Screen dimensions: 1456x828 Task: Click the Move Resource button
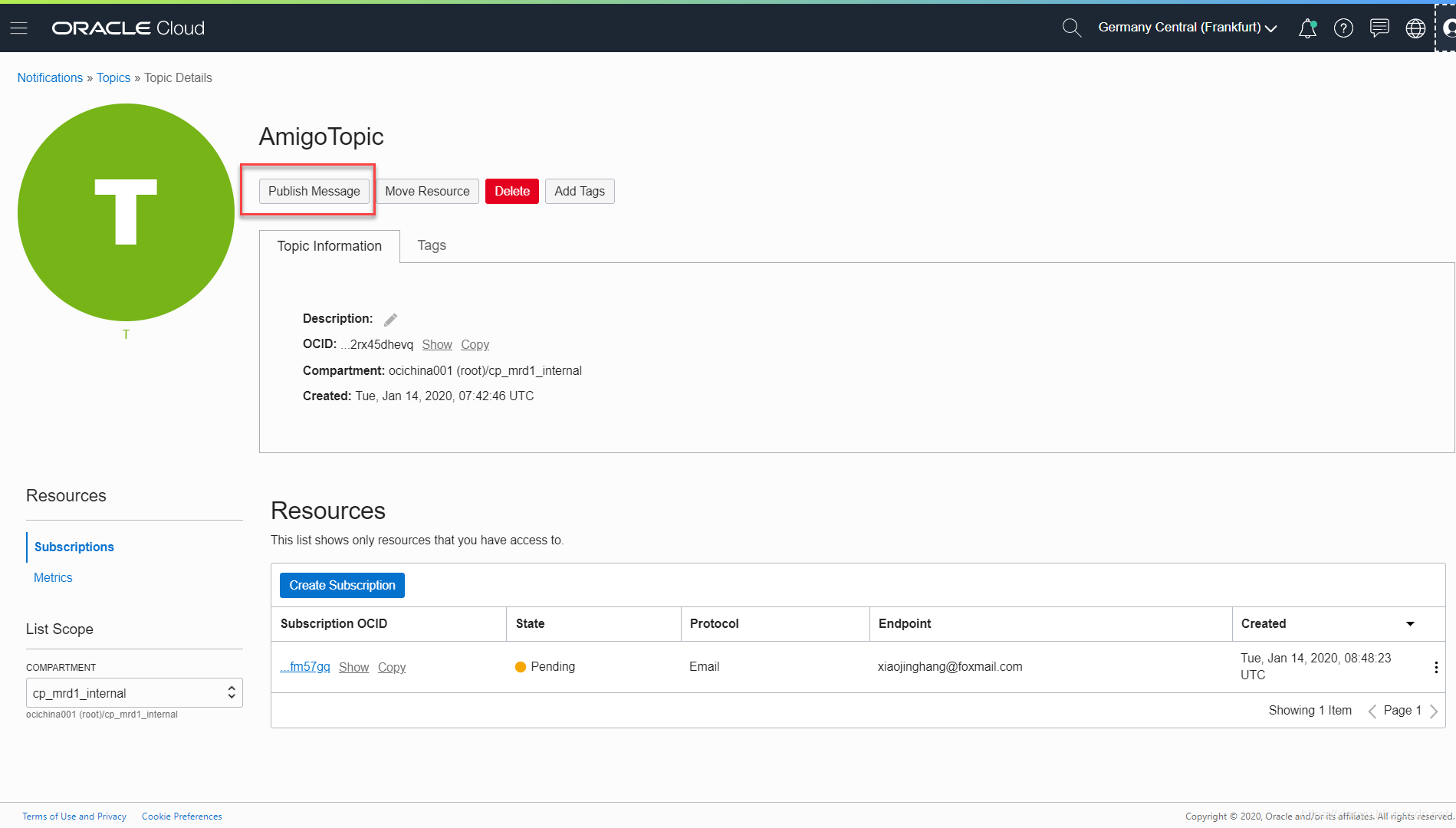pos(427,191)
